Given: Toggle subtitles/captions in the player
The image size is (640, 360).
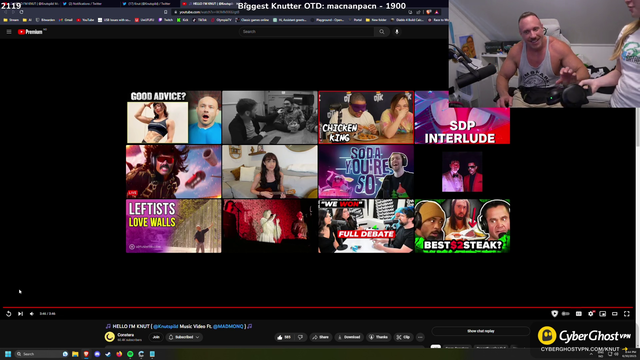Looking at the screenshot, I should tap(578, 313).
